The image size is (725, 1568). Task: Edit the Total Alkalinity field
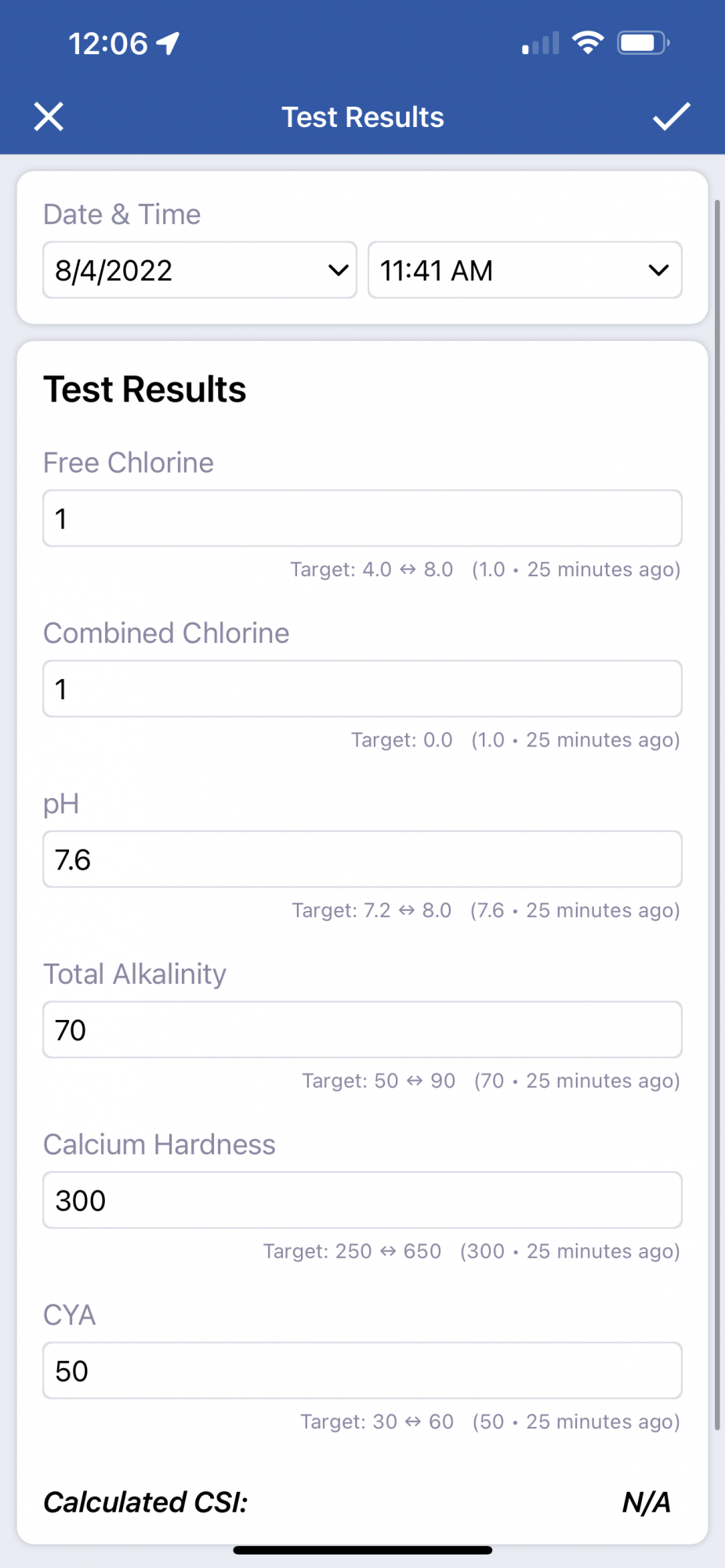click(362, 1029)
